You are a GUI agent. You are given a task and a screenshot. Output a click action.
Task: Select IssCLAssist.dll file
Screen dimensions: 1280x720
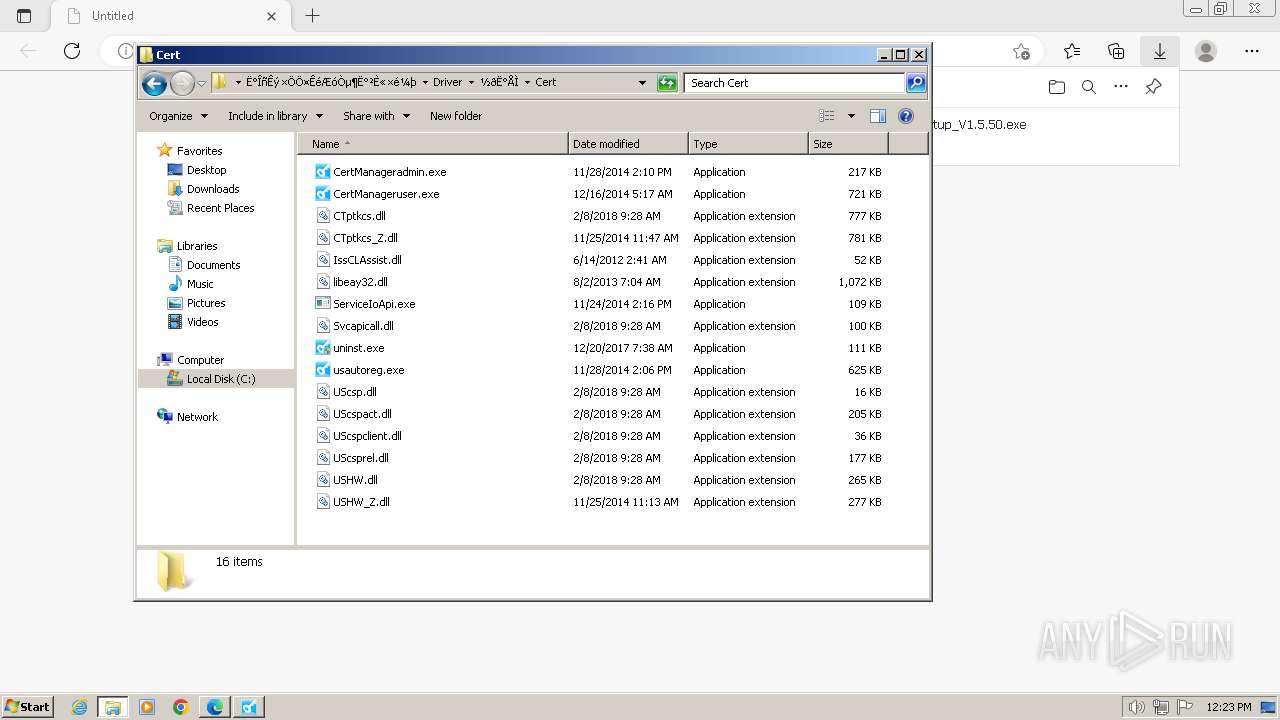[367, 260]
